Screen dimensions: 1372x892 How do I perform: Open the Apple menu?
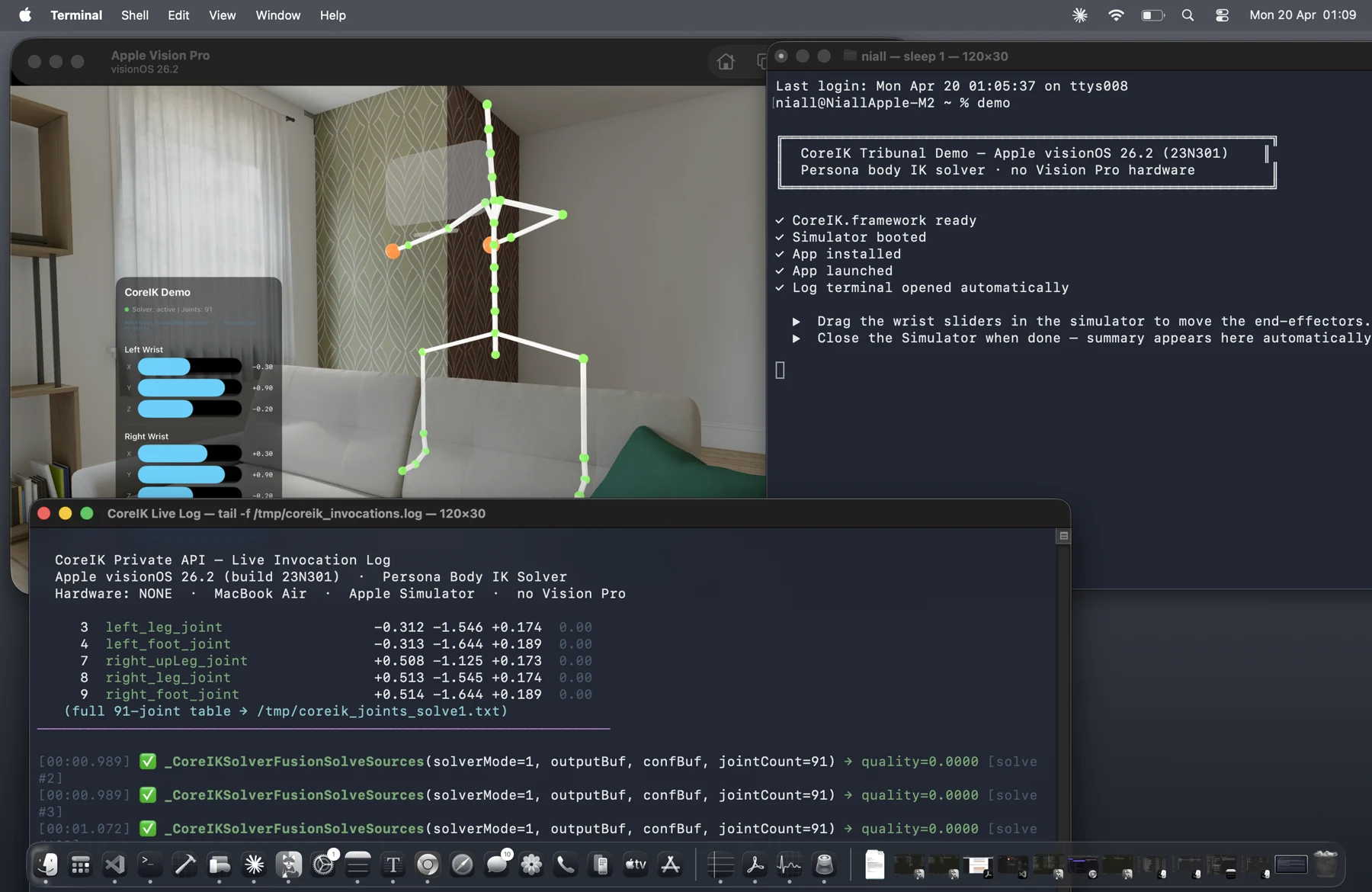[x=25, y=15]
